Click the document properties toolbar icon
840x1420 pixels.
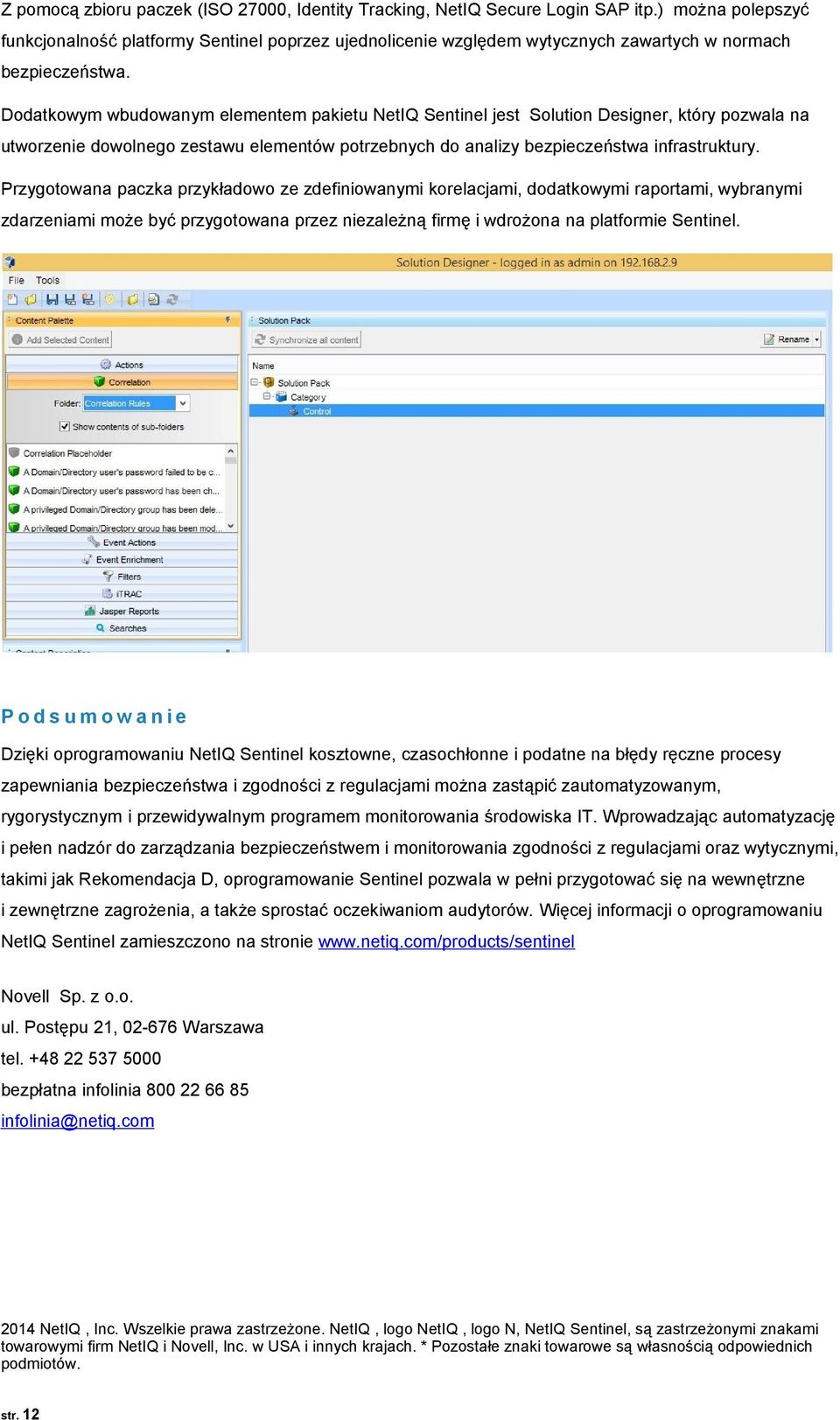click(153, 299)
